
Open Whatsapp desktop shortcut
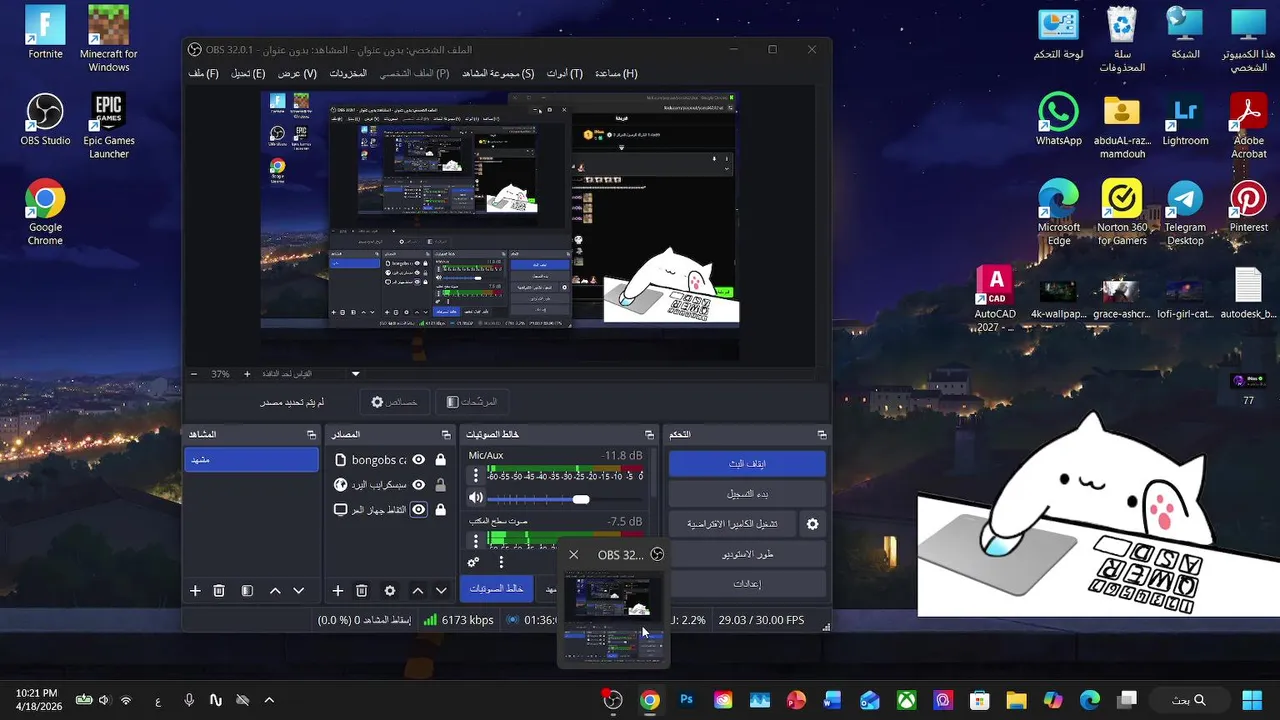(1058, 120)
